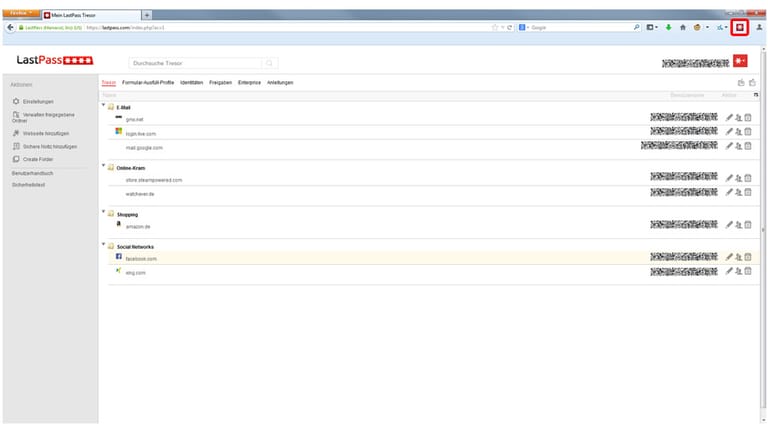Go back with the browser back arrow
This screenshot has width=768, height=432.
pos(10,27)
